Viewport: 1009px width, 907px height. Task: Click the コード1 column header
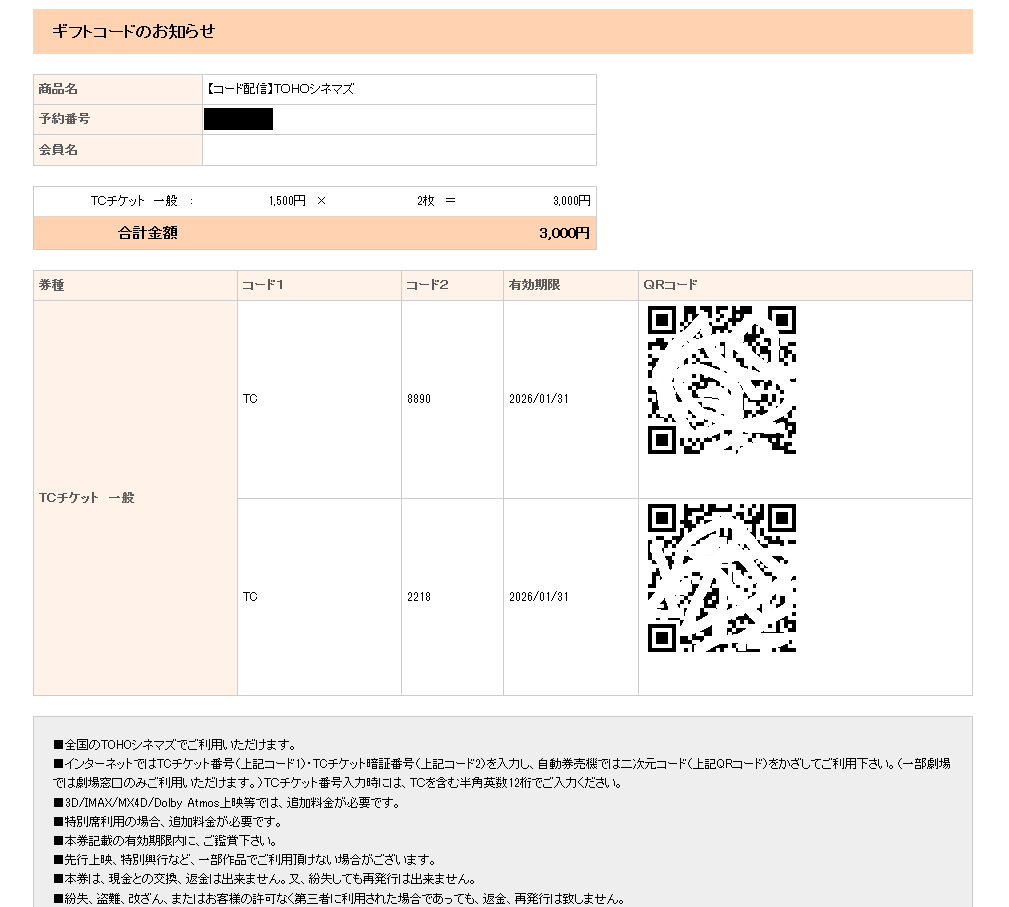(263, 285)
